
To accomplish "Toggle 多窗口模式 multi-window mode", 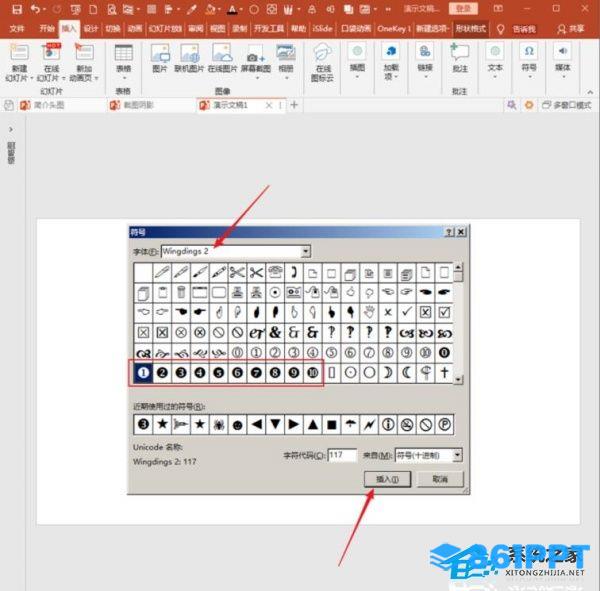I will coord(567,105).
